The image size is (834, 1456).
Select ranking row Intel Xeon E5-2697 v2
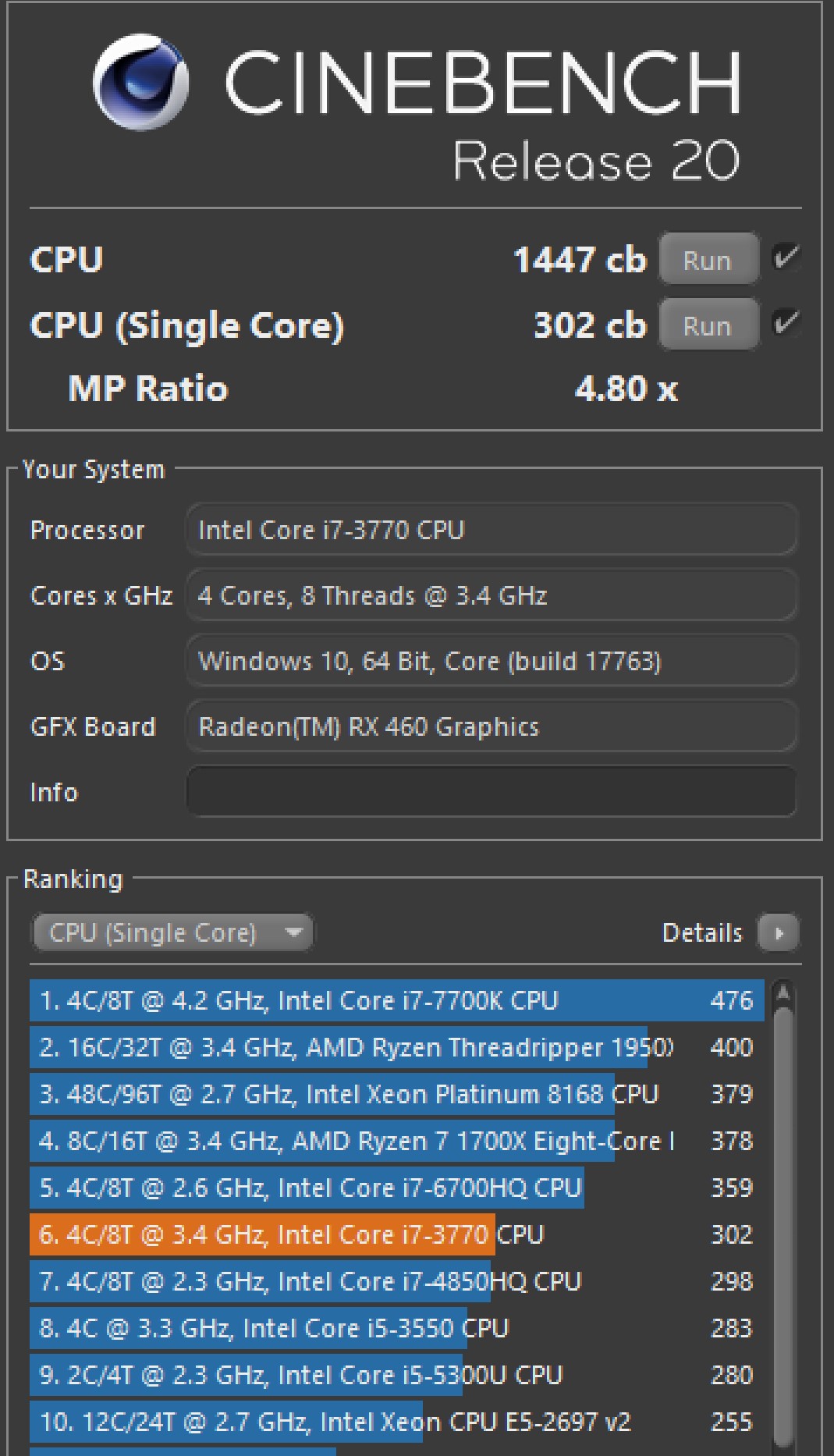pyautogui.click(x=397, y=1422)
